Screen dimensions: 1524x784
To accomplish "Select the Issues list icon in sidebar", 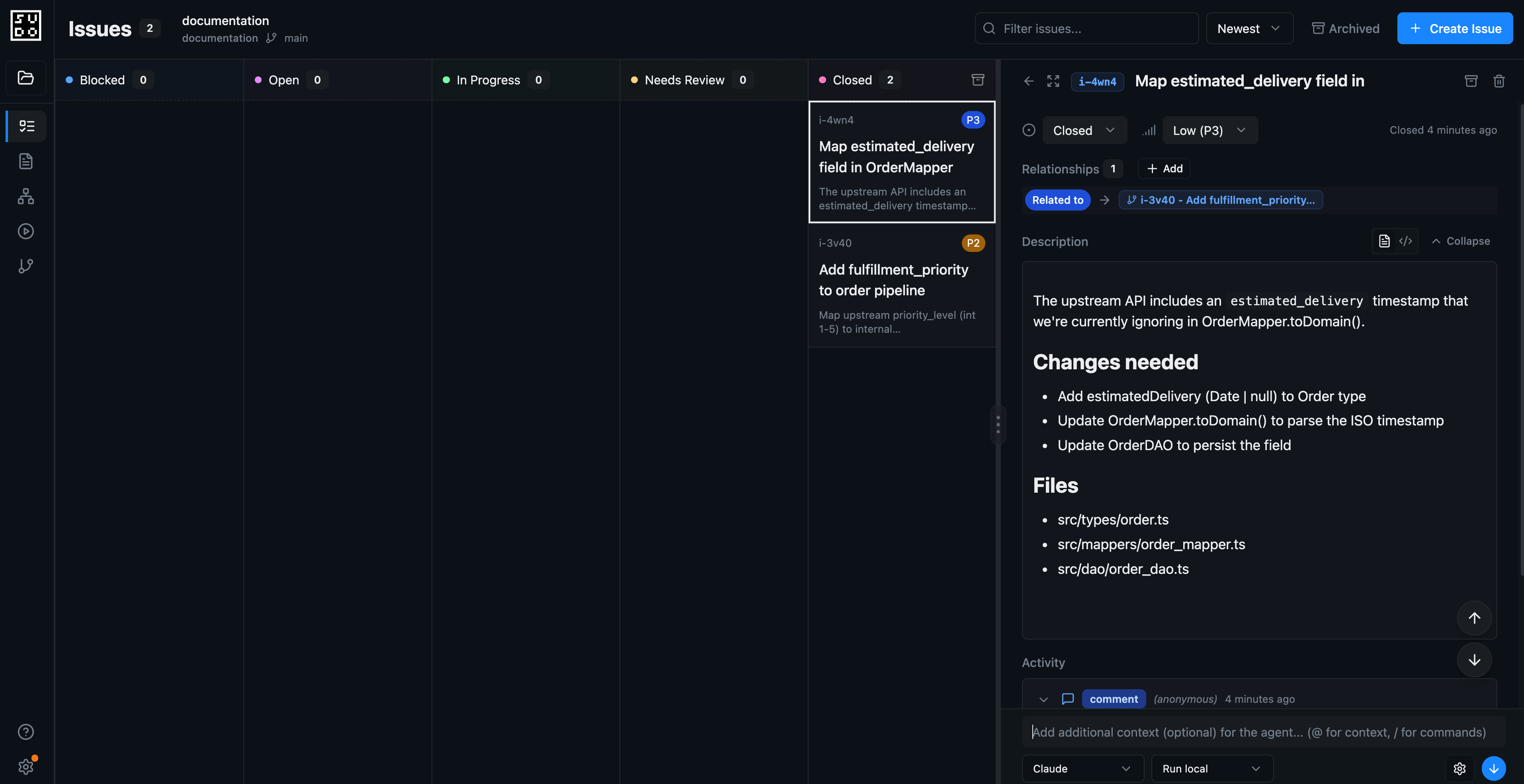I will (x=26, y=126).
